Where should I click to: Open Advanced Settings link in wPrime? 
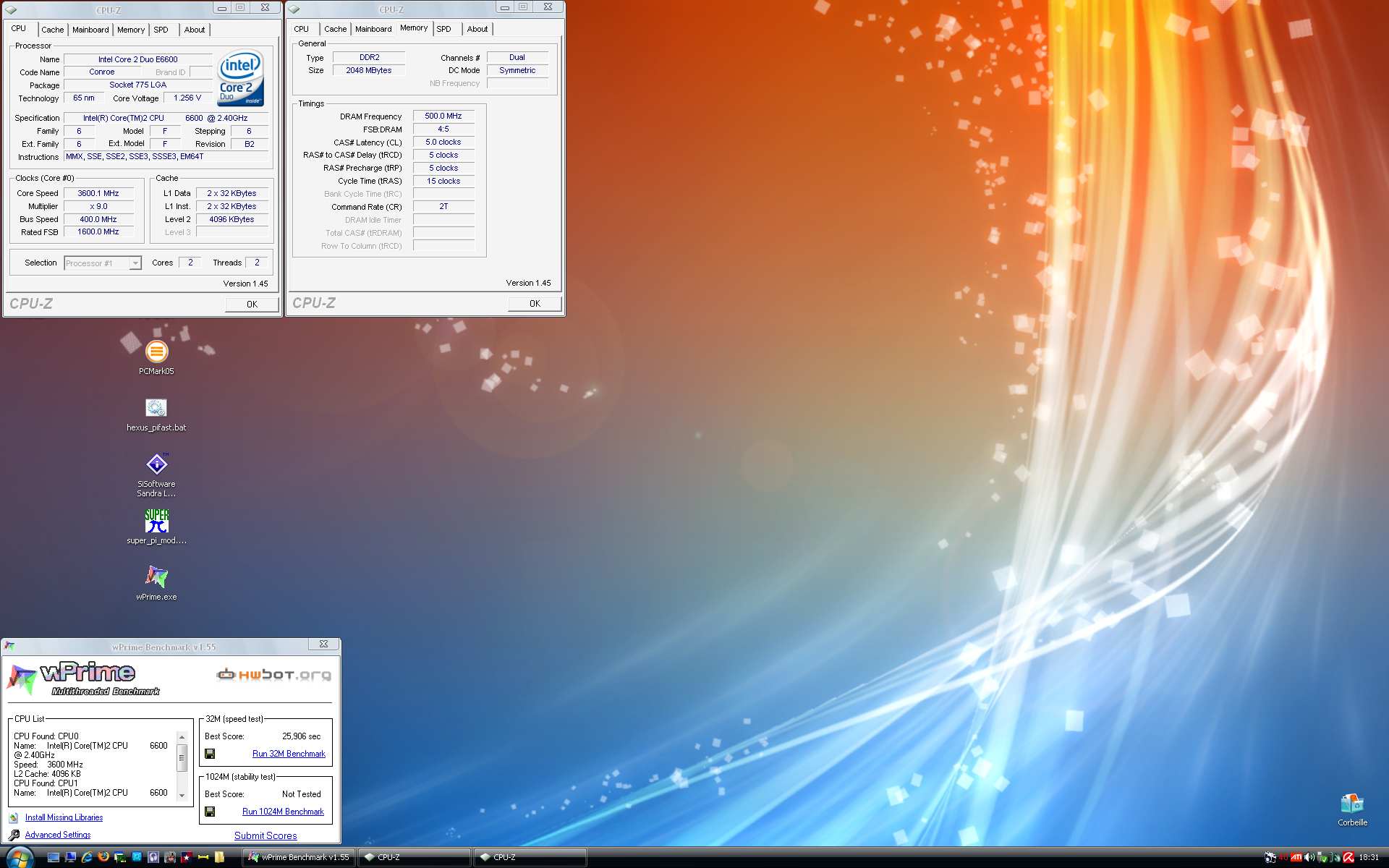(58, 835)
